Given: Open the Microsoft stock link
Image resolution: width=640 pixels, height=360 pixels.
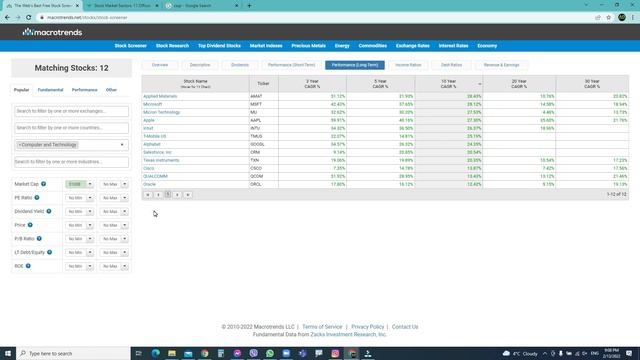Looking at the screenshot, I should [x=152, y=104].
